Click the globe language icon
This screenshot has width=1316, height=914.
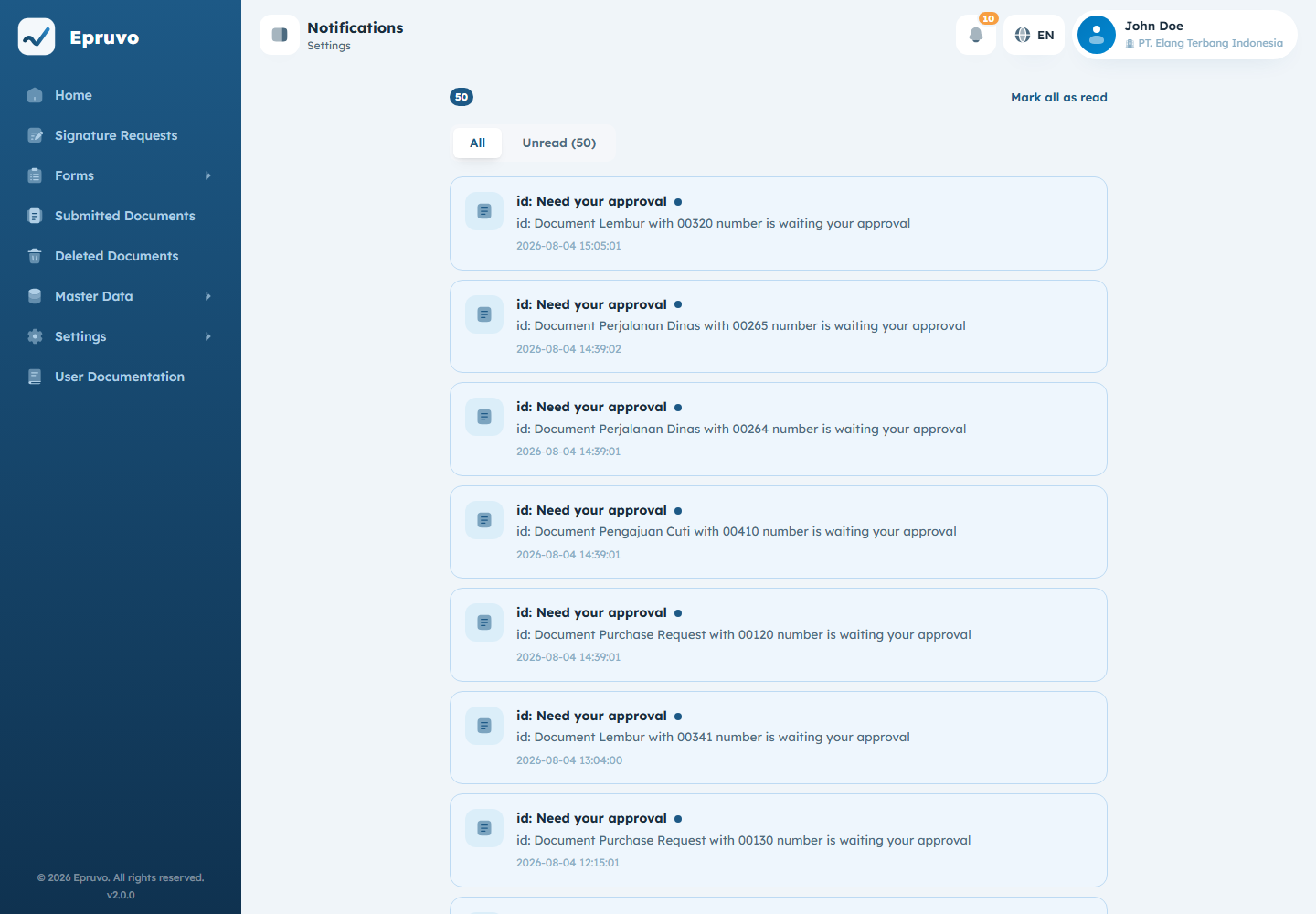pyautogui.click(x=1023, y=35)
